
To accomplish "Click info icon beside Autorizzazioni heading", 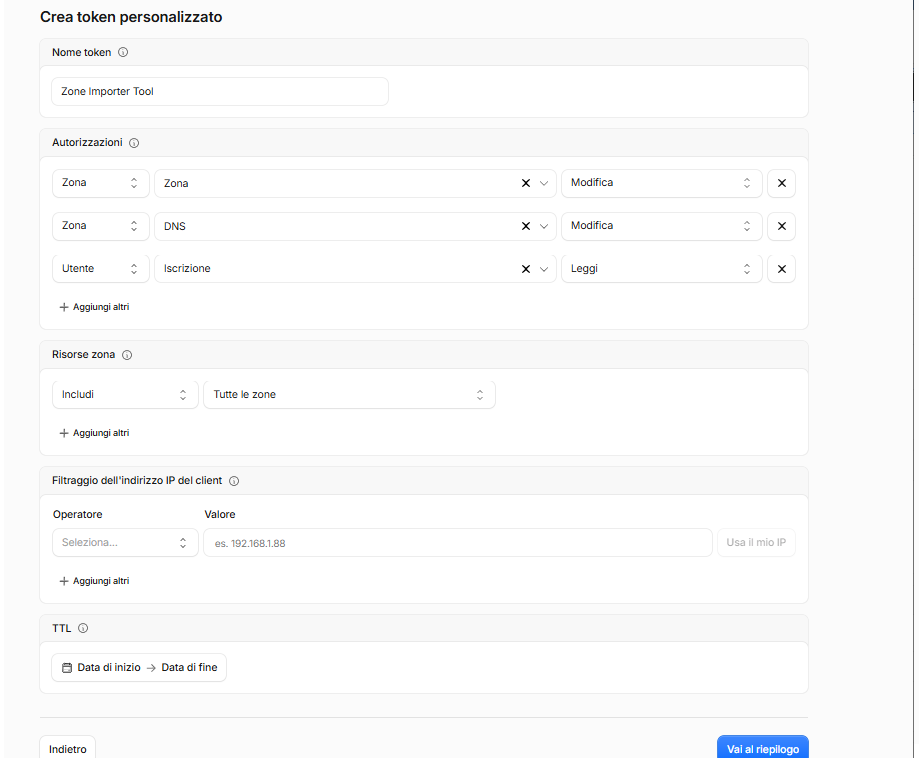I will [134, 143].
